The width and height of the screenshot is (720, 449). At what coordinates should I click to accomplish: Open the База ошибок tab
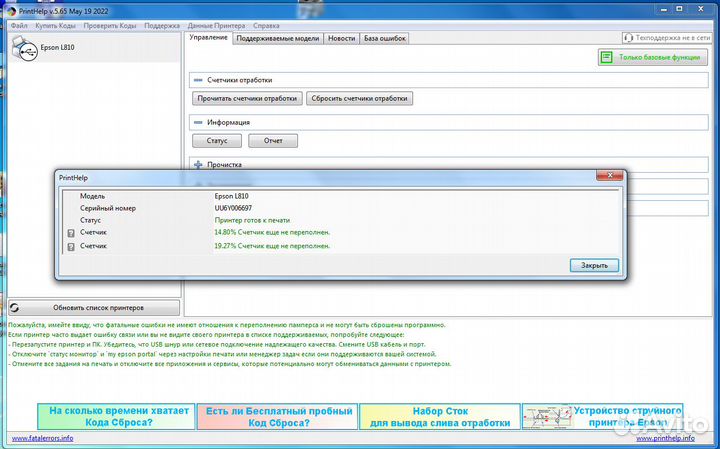coord(385,39)
